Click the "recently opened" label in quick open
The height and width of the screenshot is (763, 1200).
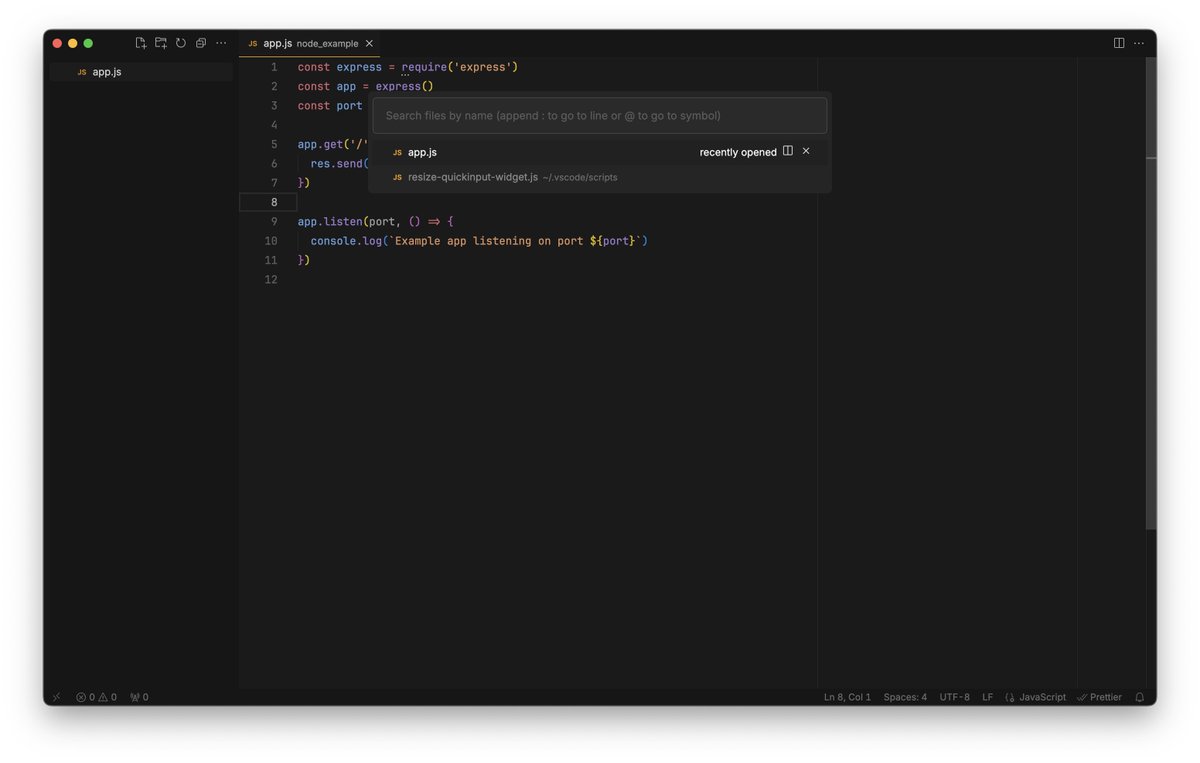738,152
